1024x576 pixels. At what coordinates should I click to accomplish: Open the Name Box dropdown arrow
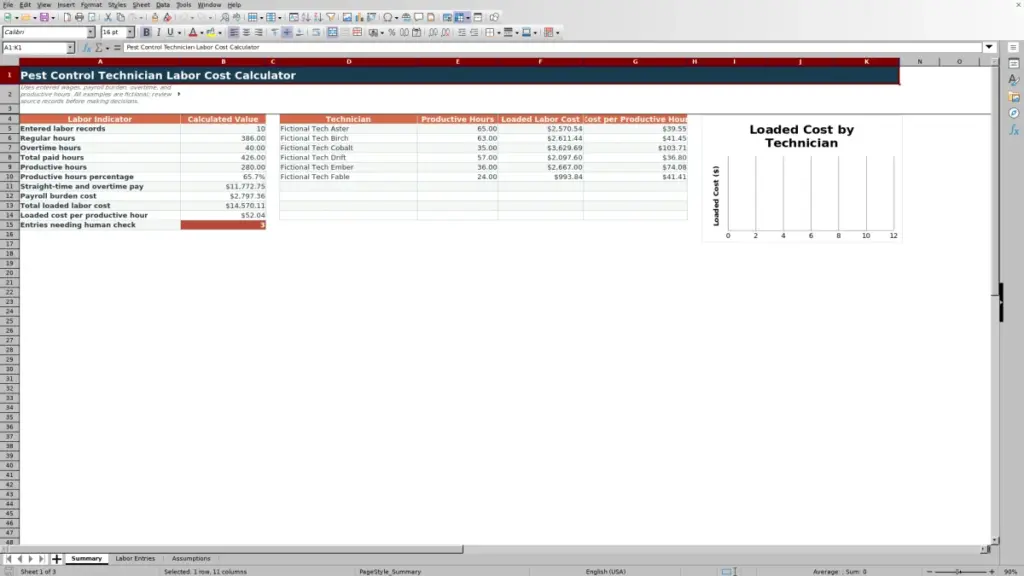point(70,48)
